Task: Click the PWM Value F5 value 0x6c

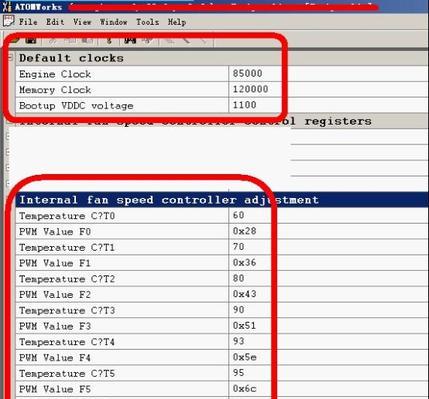Action: [245, 389]
